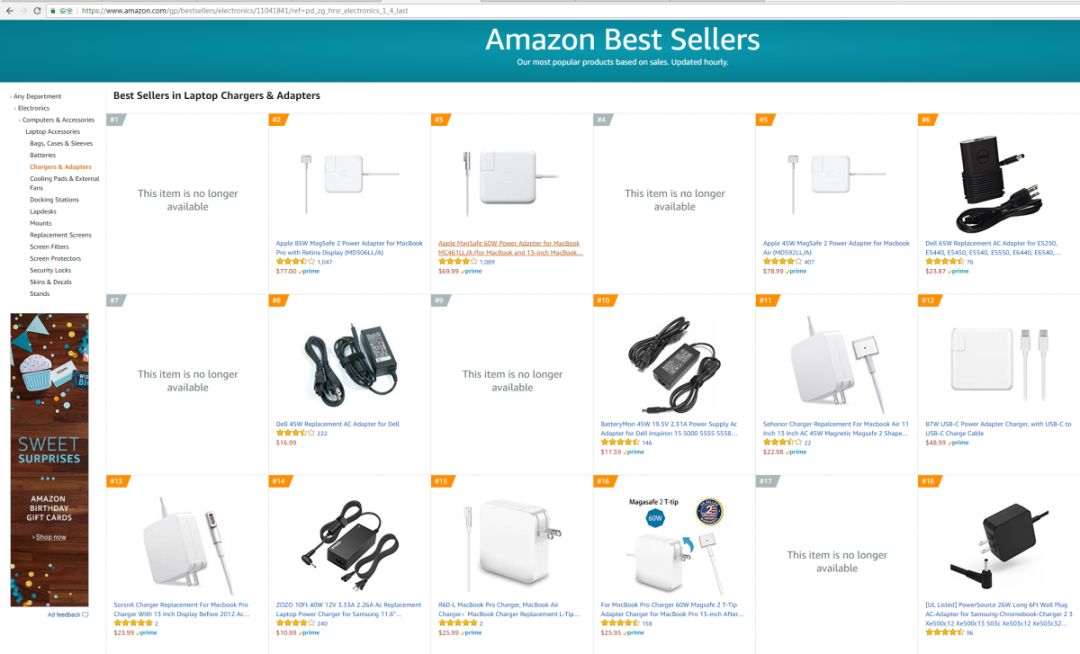Reload the page with refresh icon
Image resolution: width=1080 pixels, height=654 pixels.
[37, 10]
